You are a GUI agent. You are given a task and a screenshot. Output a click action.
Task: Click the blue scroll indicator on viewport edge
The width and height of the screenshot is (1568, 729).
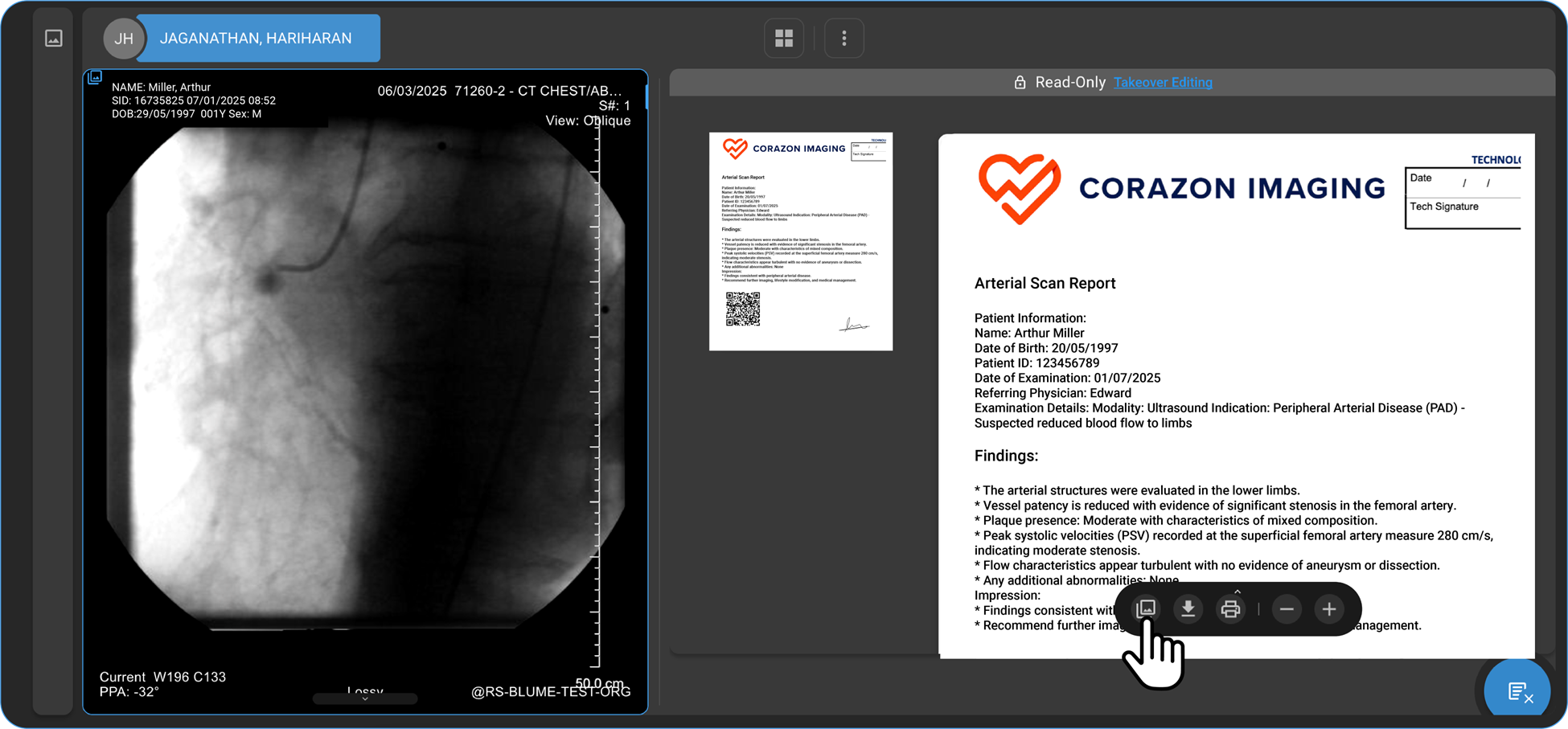pyautogui.click(x=646, y=96)
